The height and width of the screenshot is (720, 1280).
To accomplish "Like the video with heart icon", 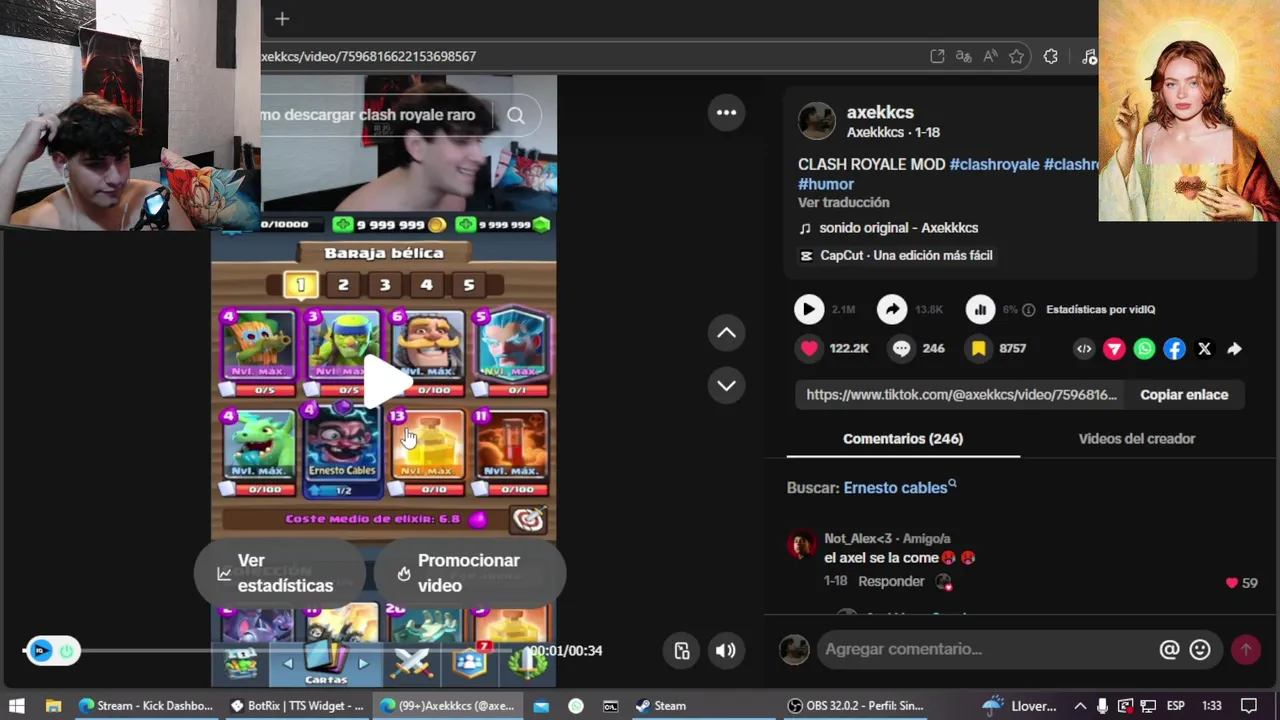I will 809,349.
